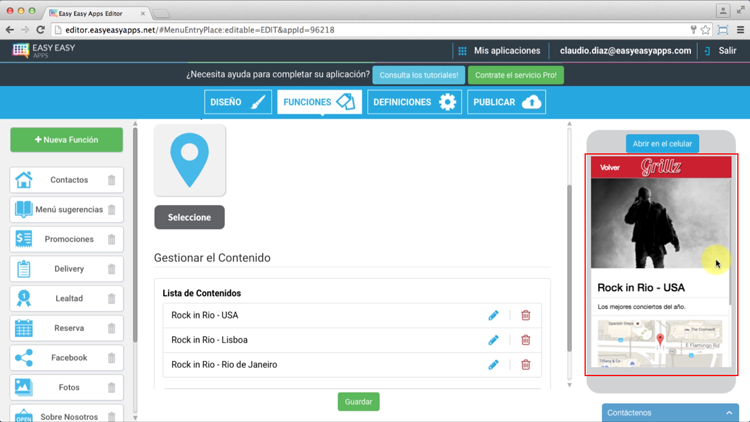Select Easy Easy Apps Editor browser tab

coord(96,13)
